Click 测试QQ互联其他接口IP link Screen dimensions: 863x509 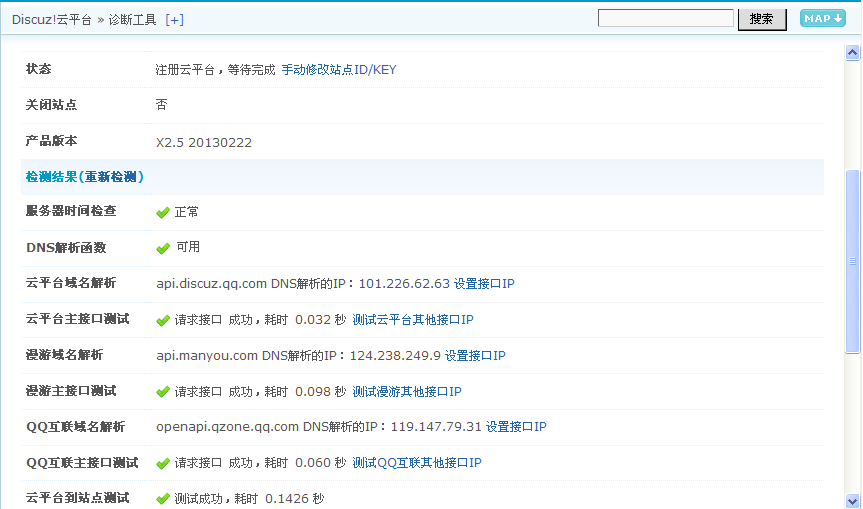pos(417,463)
